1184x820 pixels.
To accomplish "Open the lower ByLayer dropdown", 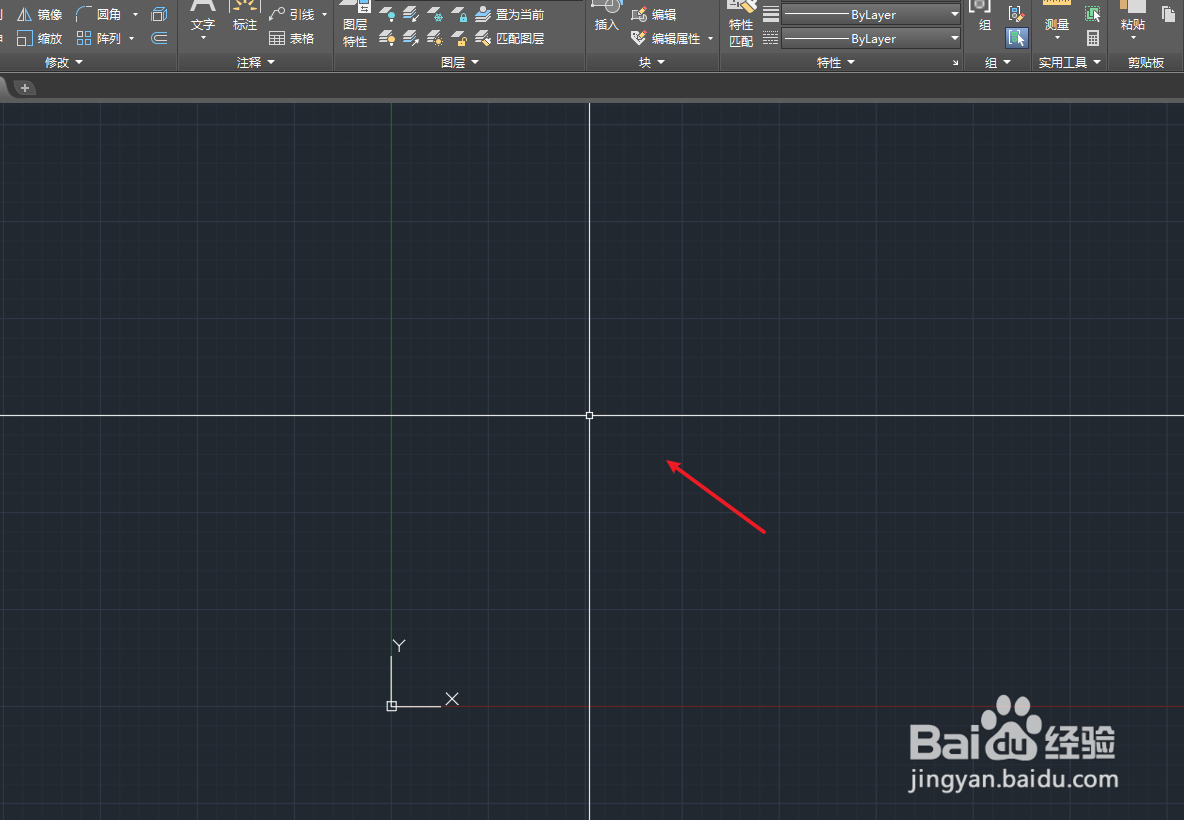I will point(871,38).
